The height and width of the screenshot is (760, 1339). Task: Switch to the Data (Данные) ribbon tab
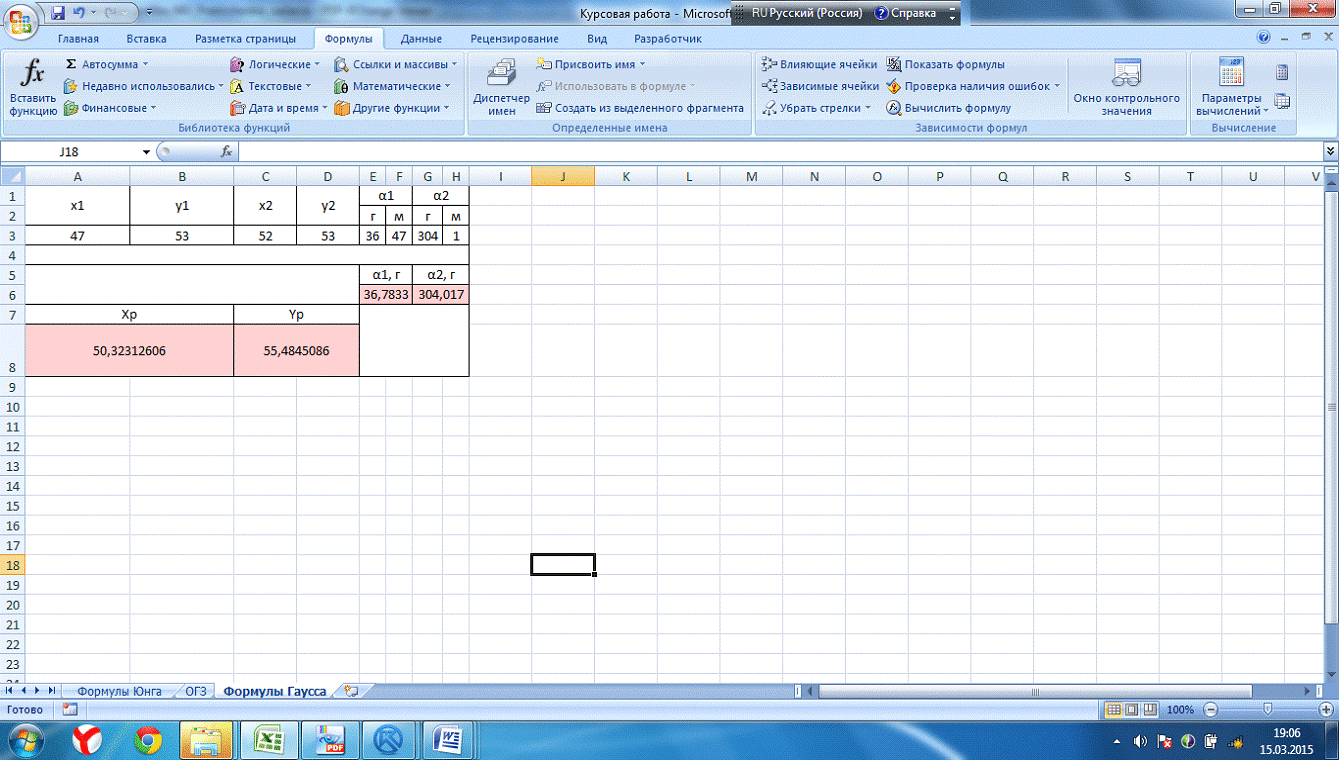pyautogui.click(x=421, y=39)
